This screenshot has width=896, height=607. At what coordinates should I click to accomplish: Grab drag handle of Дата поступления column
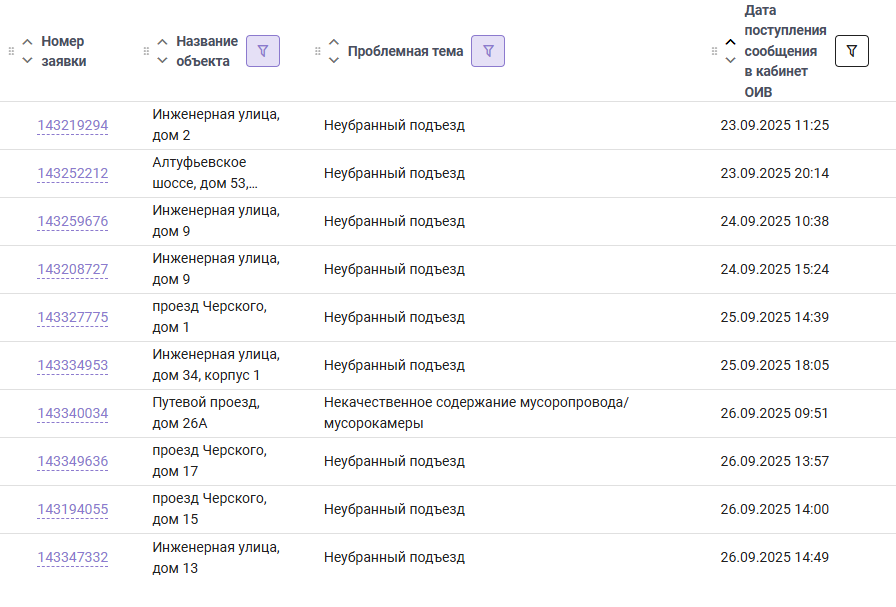coord(714,51)
